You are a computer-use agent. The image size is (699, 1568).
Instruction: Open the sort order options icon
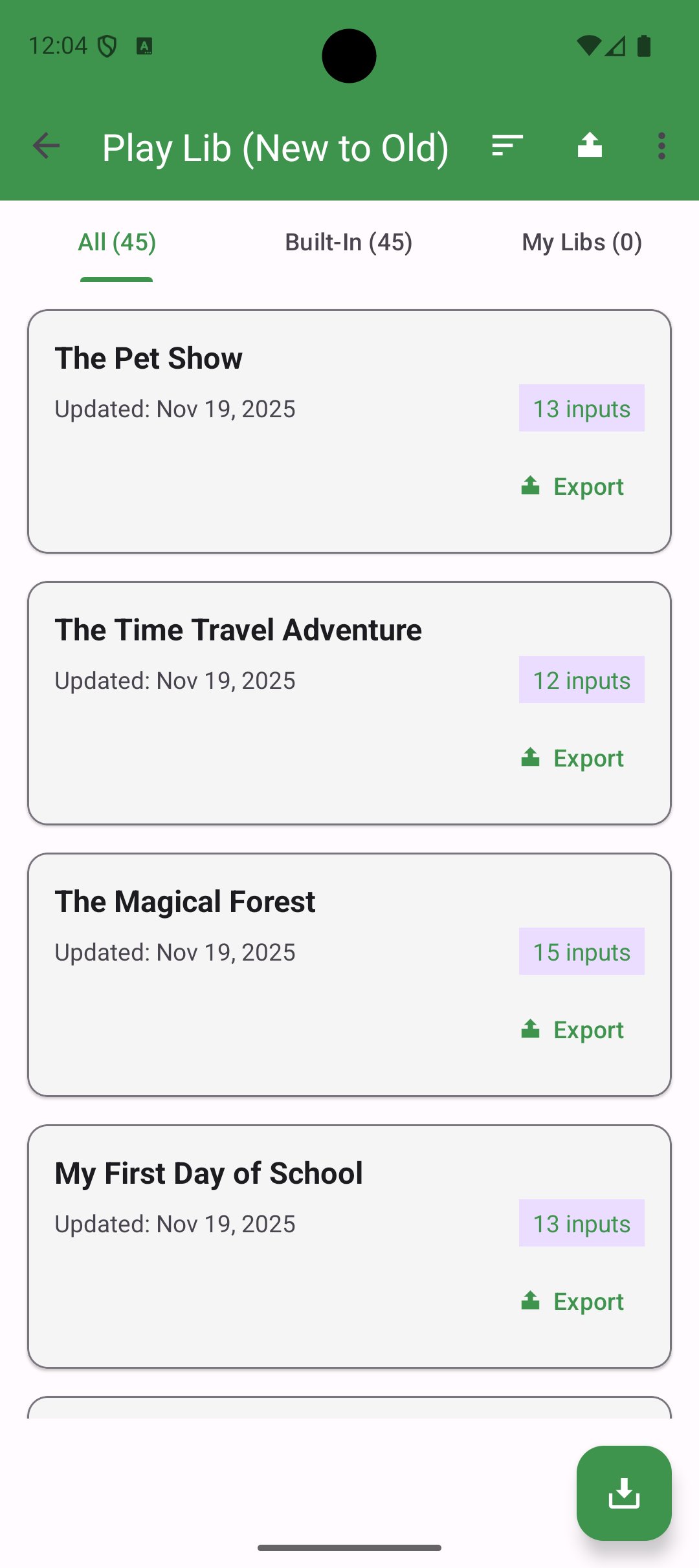(x=507, y=146)
